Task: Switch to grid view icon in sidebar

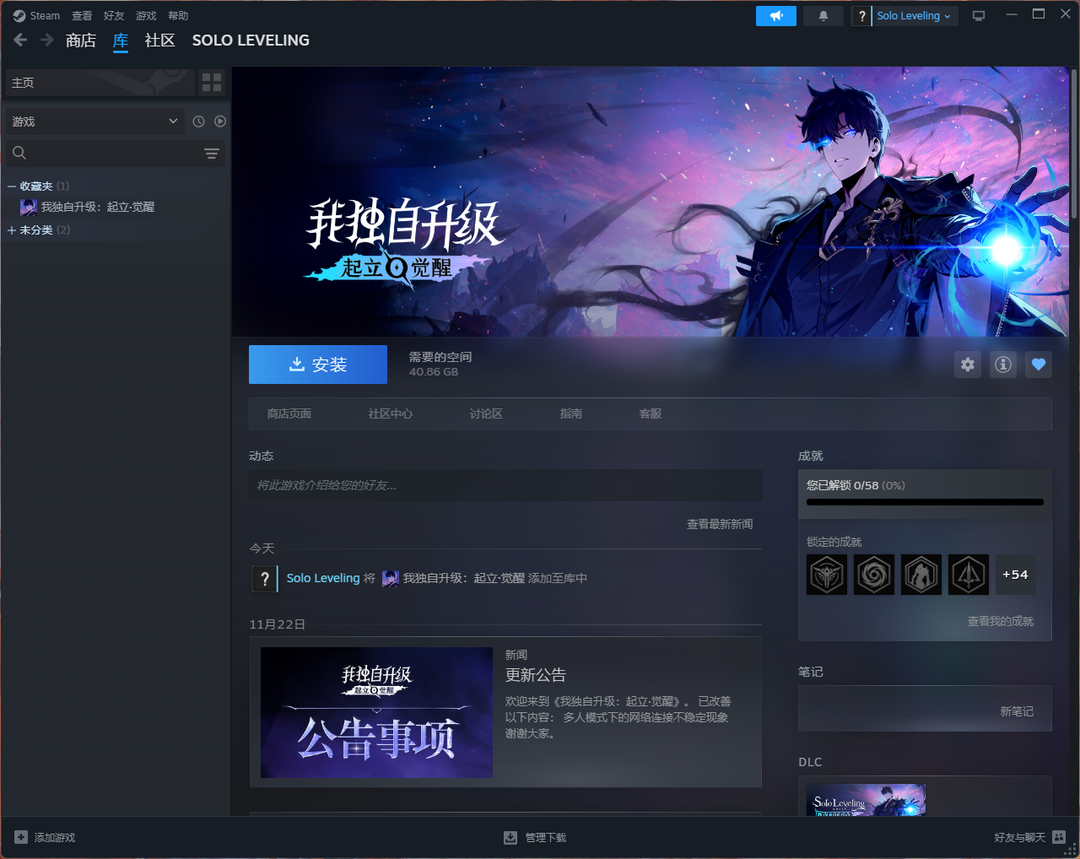Action: click(211, 83)
